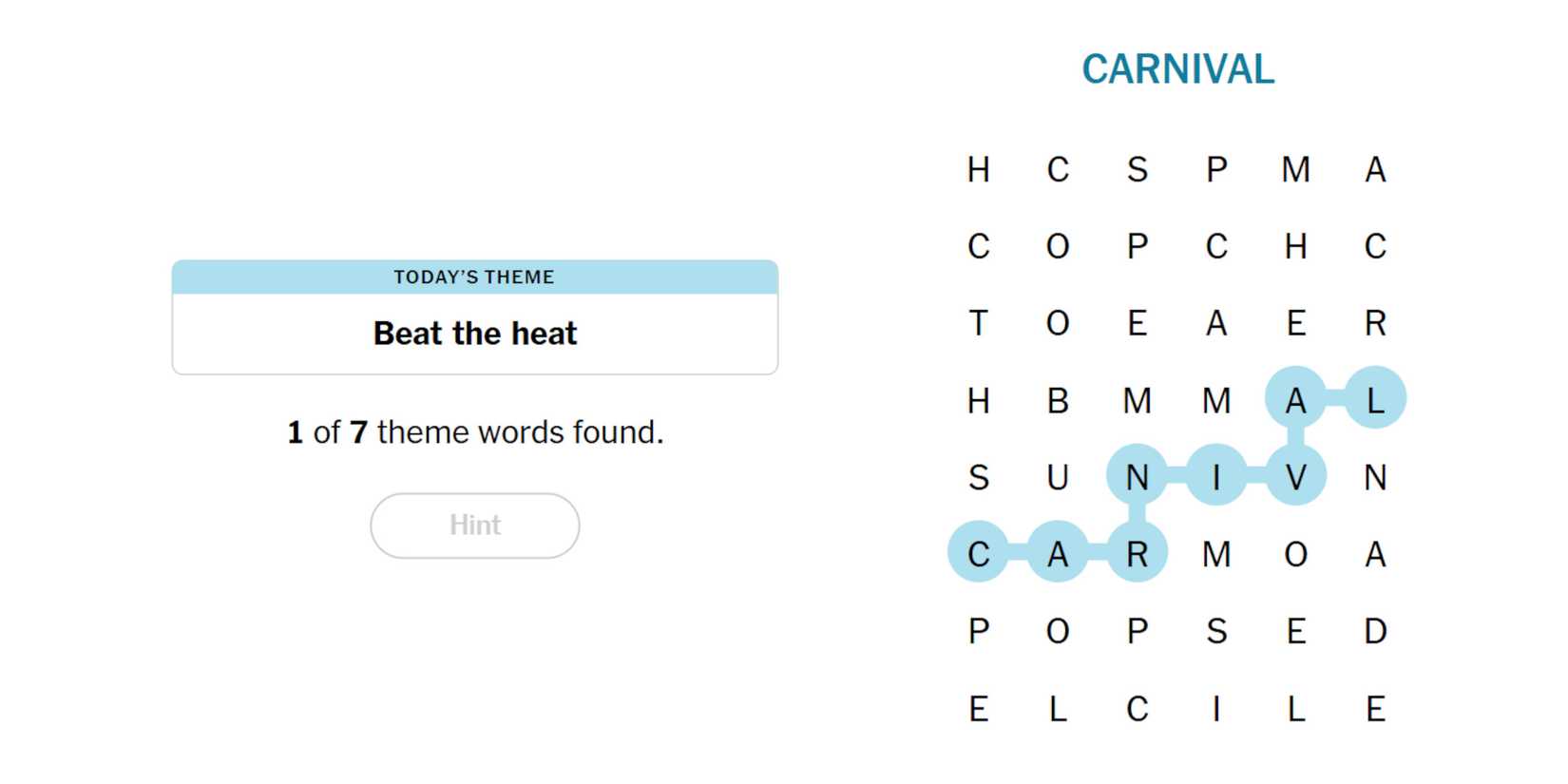Click the highlighted C tile
Viewport: 1568px width, 784px height.
[x=978, y=554]
